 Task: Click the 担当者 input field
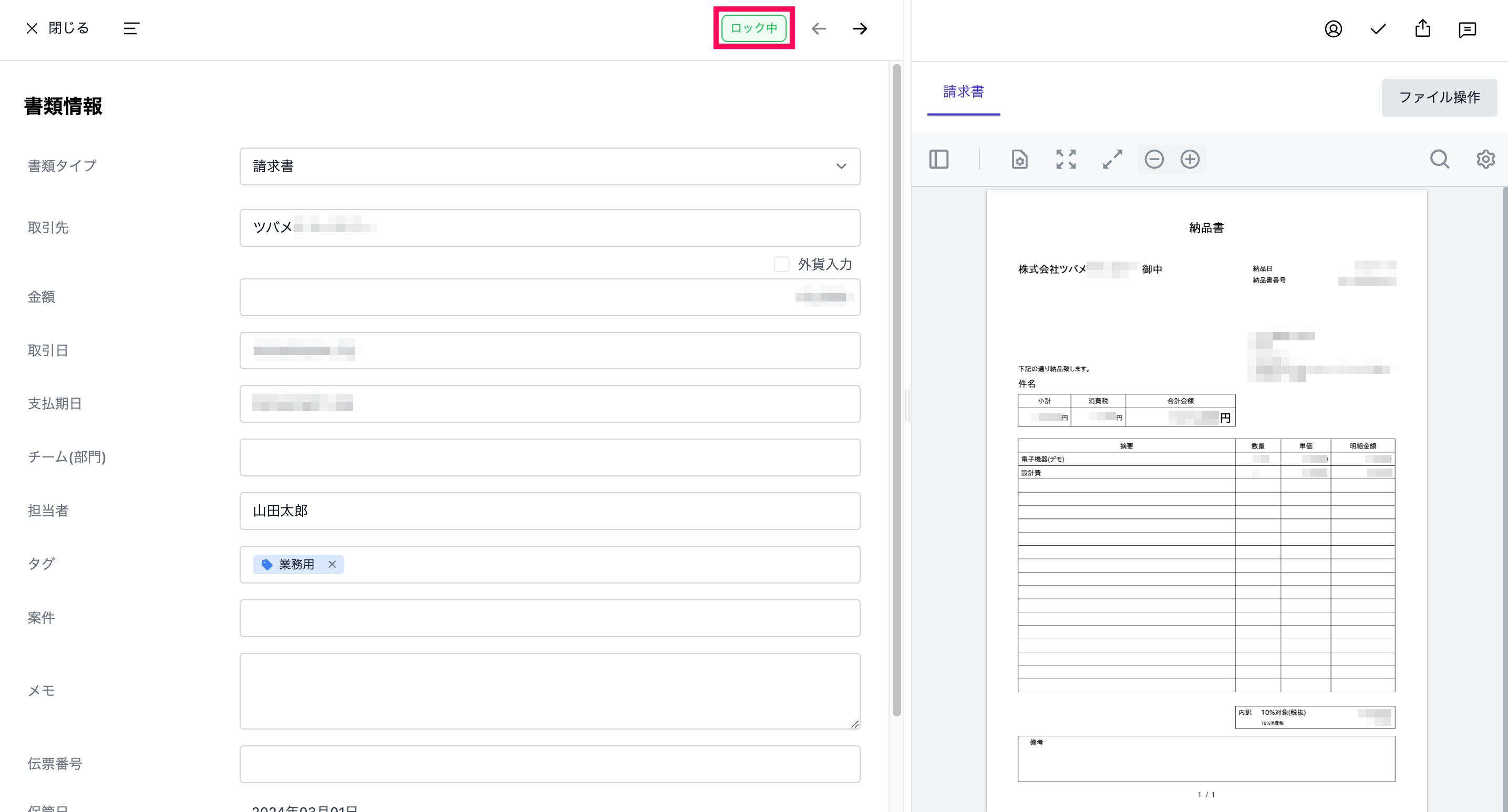[x=549, y=511]
